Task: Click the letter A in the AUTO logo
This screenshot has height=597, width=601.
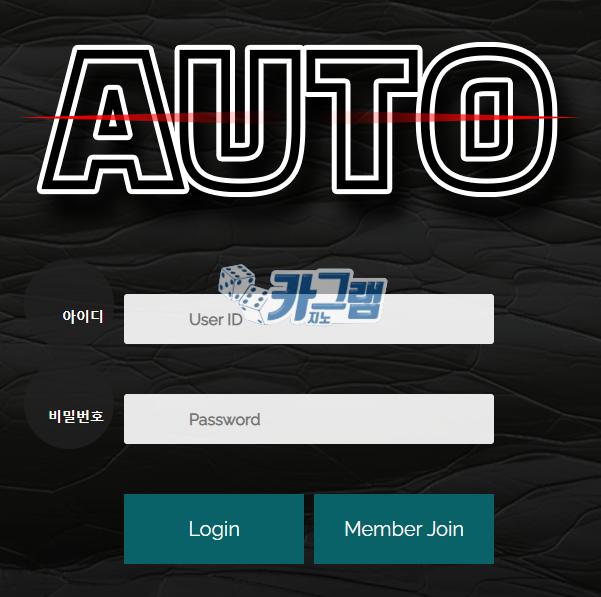Action: [x=112, y=119]
